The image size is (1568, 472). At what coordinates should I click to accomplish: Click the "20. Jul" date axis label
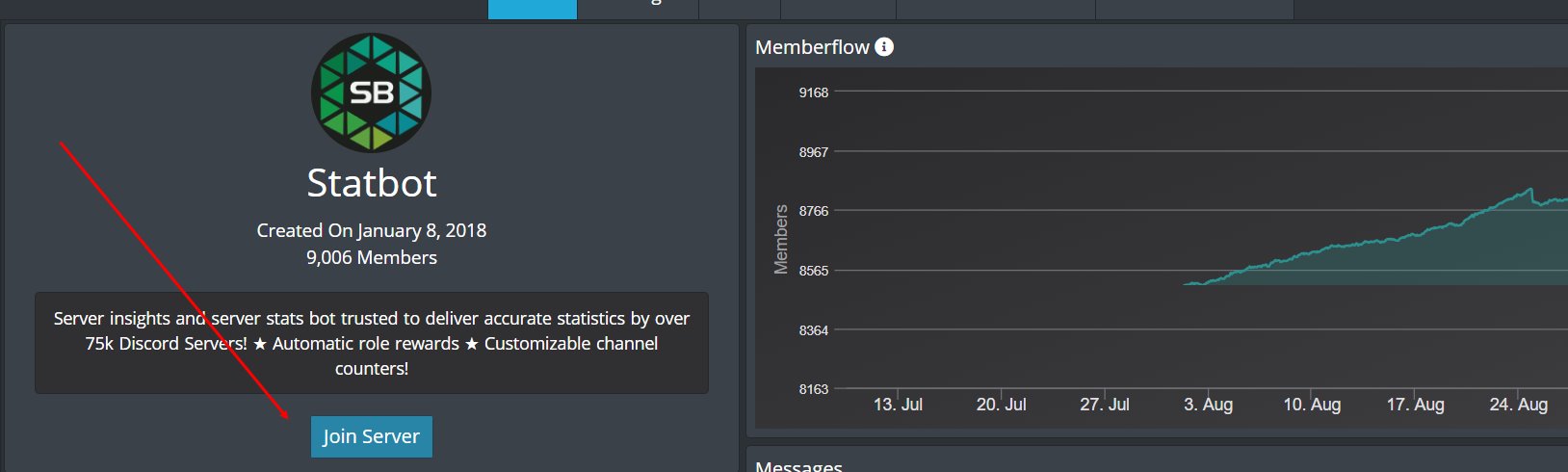(1001, 405)
